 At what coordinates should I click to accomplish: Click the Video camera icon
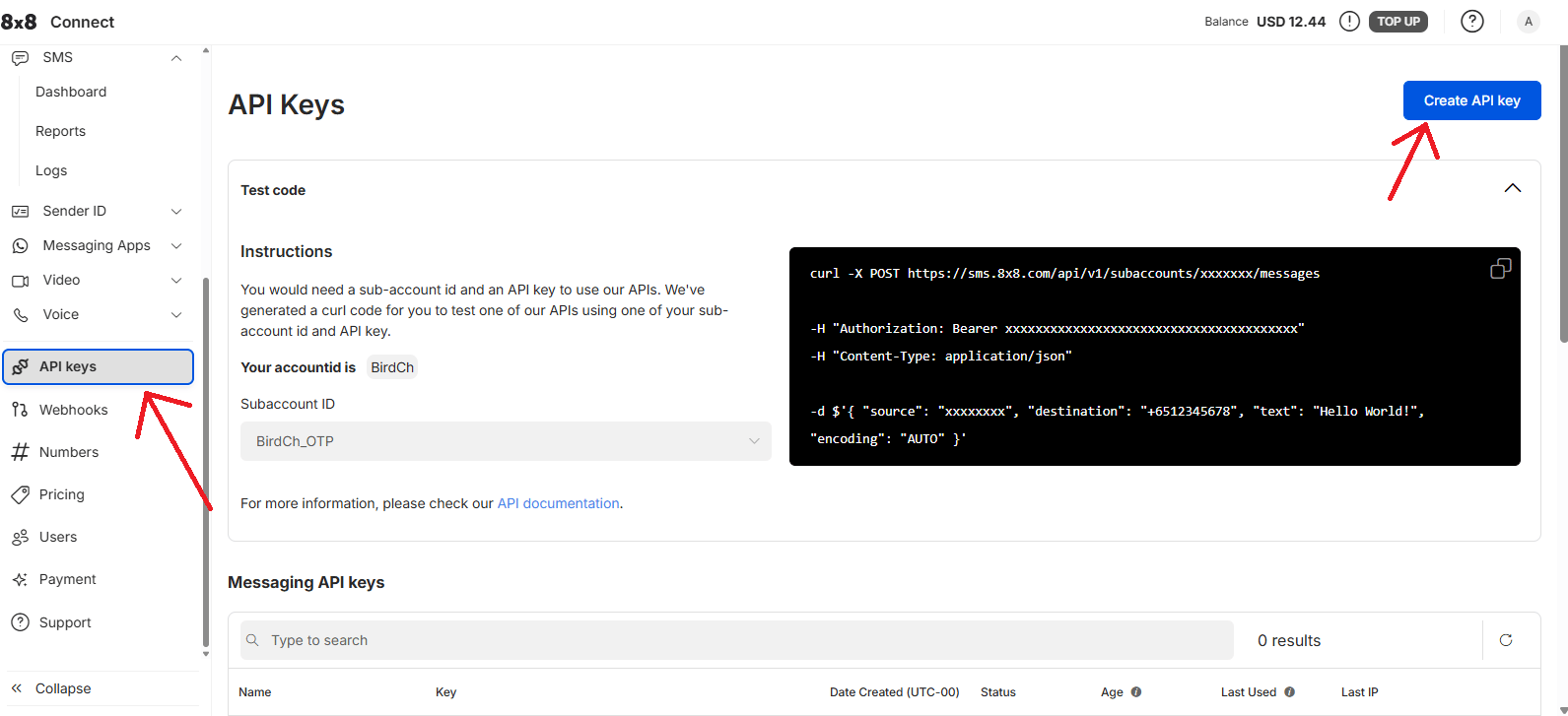(x=20, y=281)
